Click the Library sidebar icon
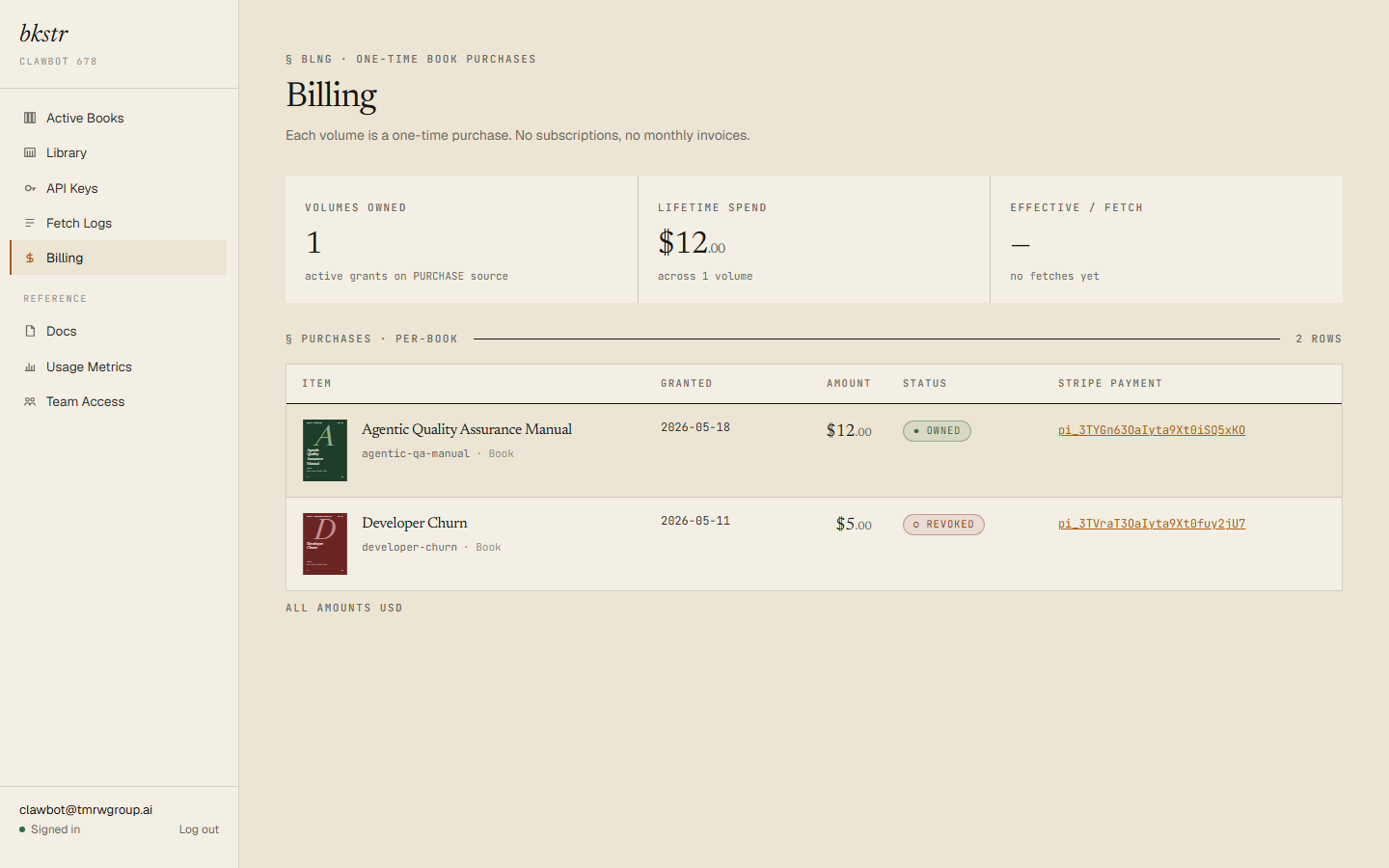 (30, 152)
